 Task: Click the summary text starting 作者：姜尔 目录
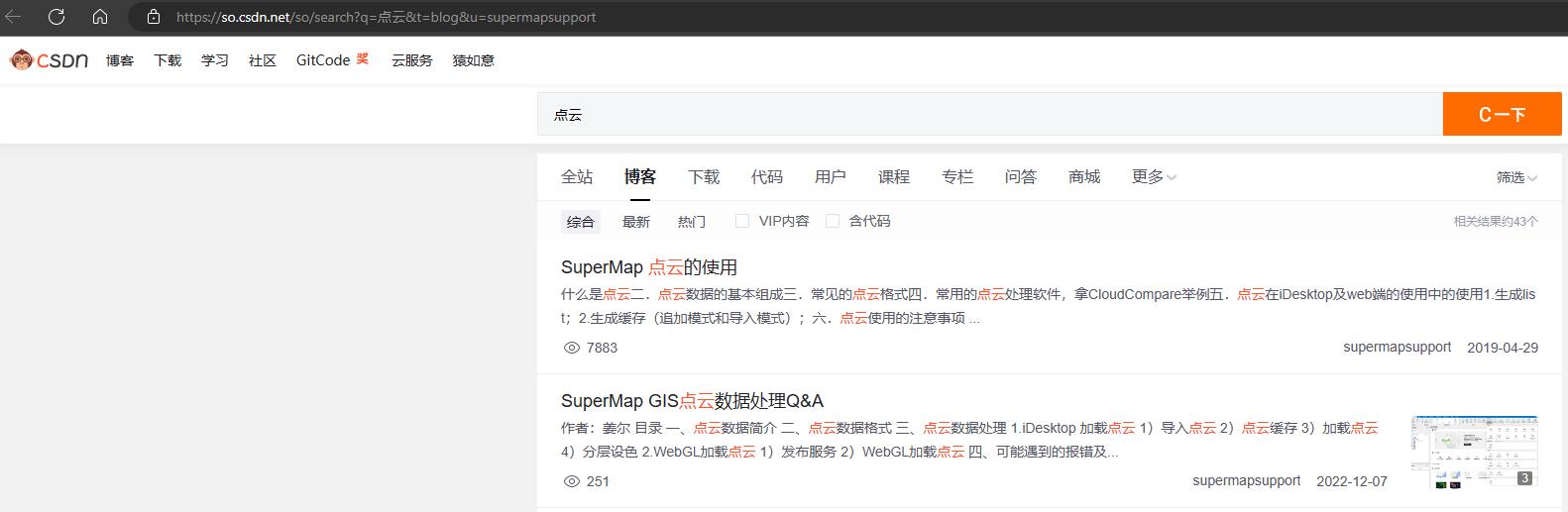click(969, 440)
